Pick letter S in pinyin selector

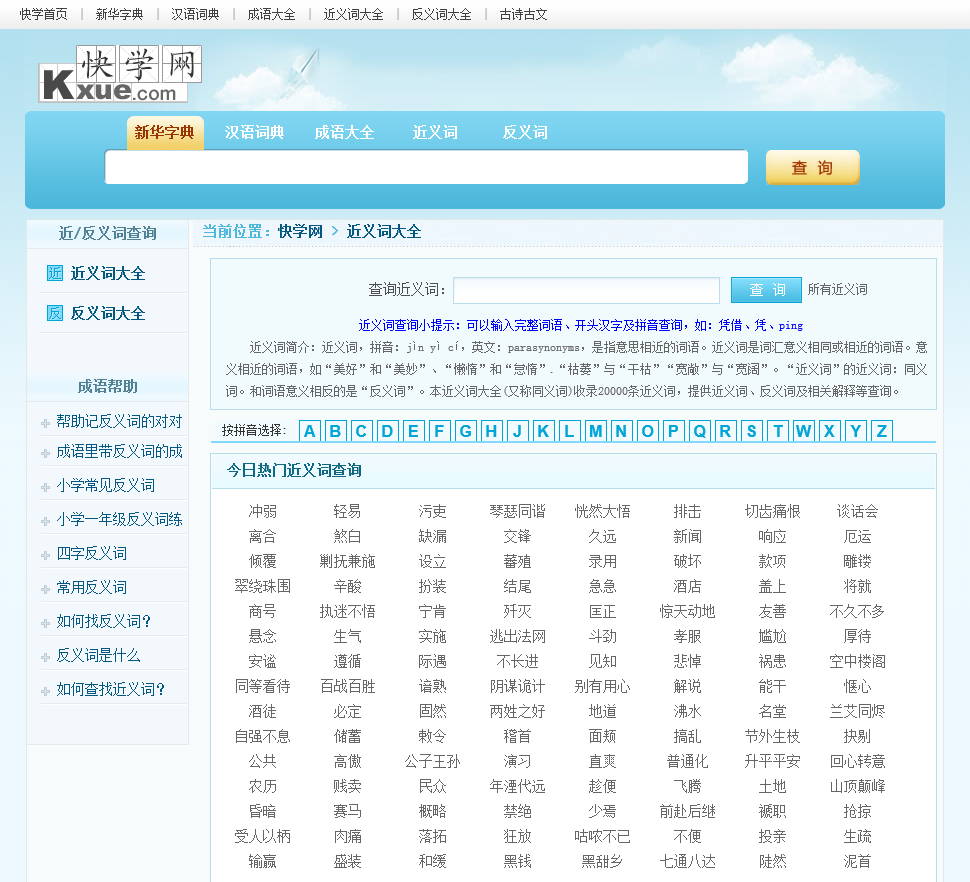pos(751,431)
